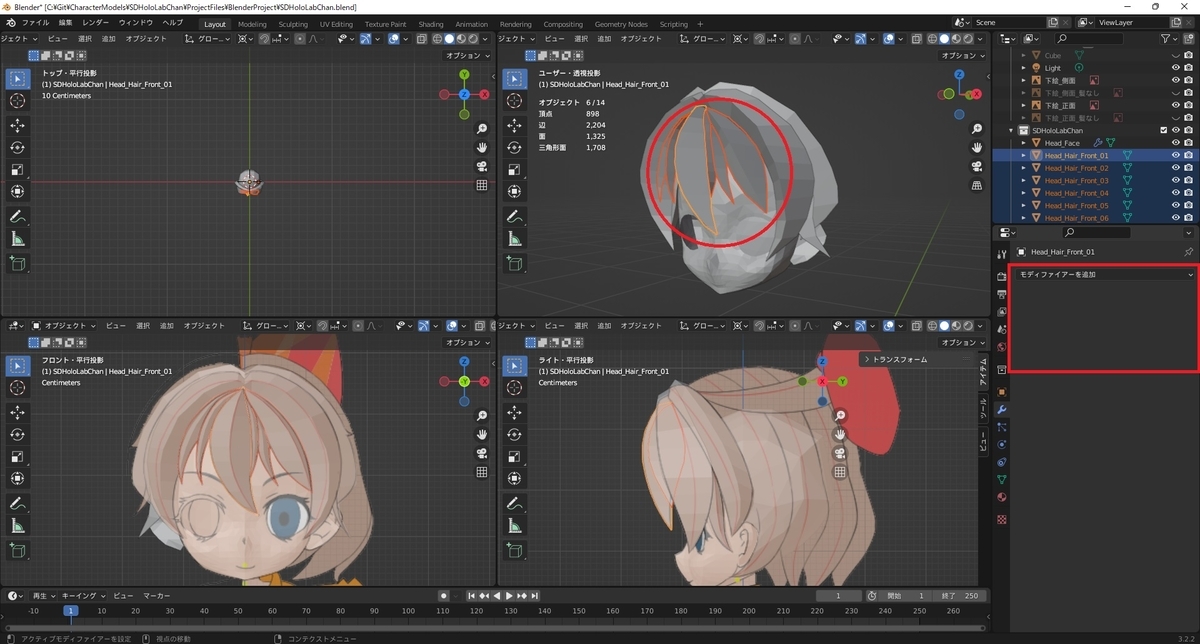Viewport: 1200px width, 644px height.
Task: Select the Rotate tool in top orthographic viewport
Action: coord(18,147)
